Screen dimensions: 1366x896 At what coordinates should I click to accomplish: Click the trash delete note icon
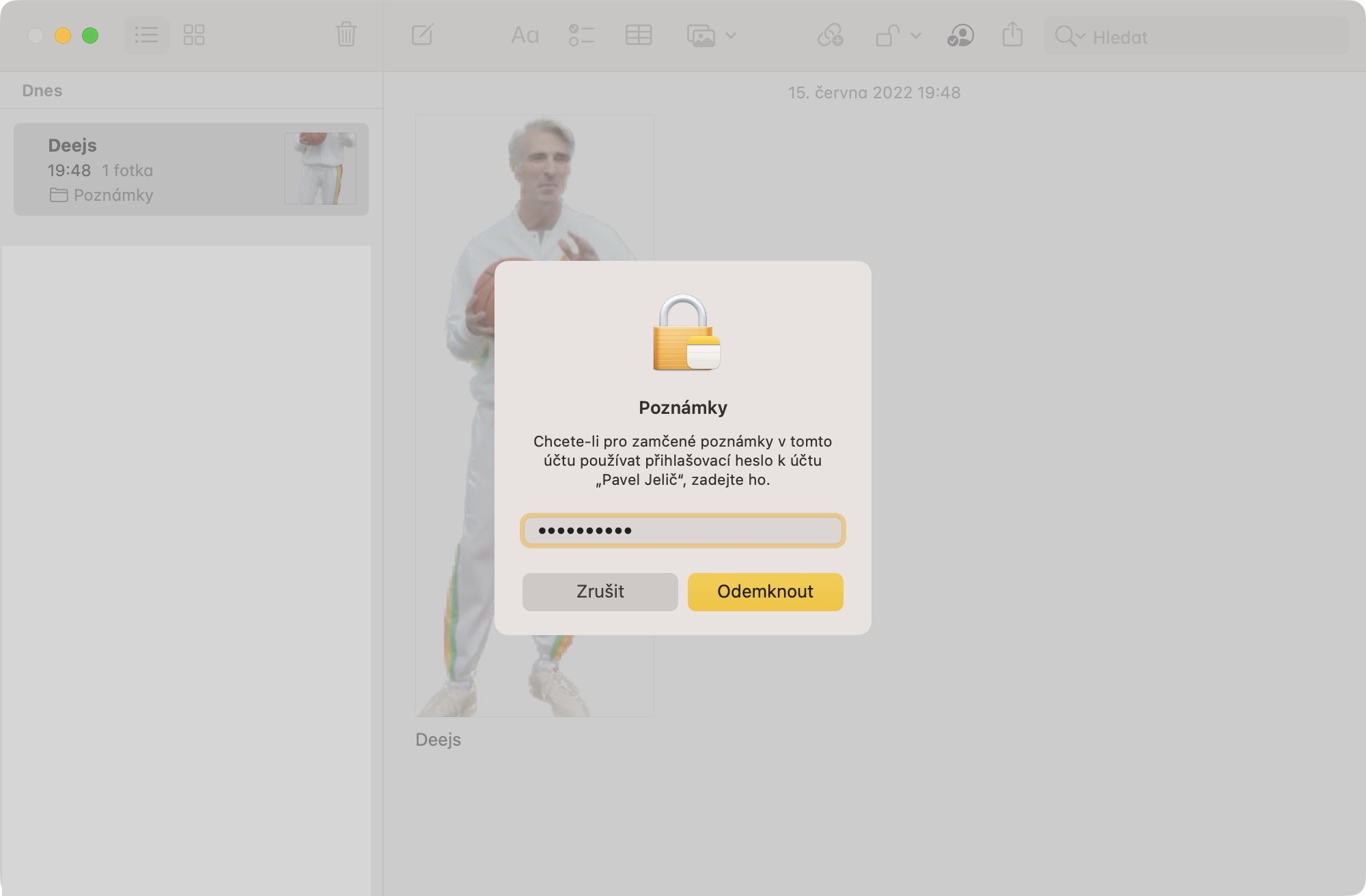pos(346,35)
